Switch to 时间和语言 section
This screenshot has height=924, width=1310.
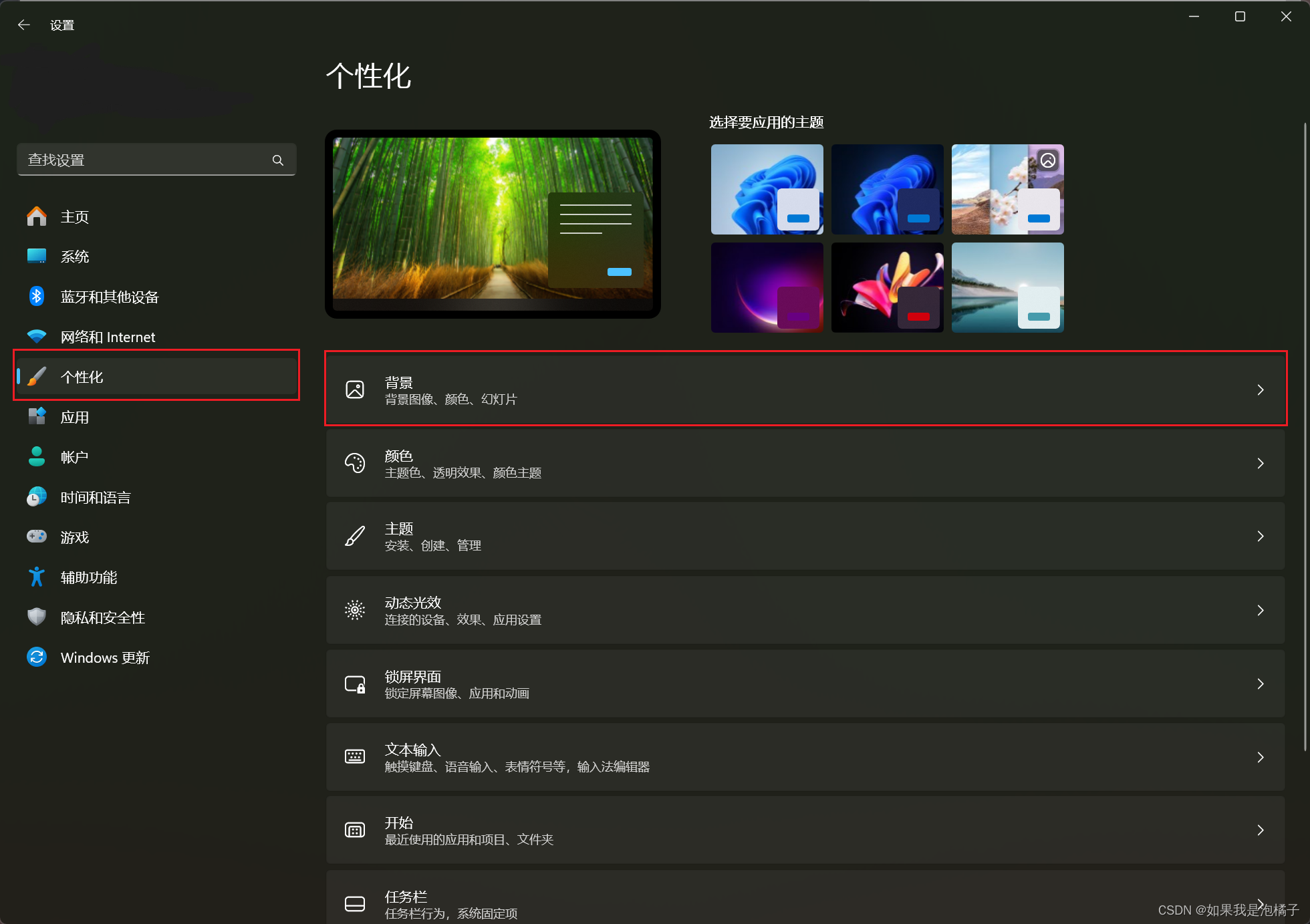pyautogui.click(x=95, y=497)
